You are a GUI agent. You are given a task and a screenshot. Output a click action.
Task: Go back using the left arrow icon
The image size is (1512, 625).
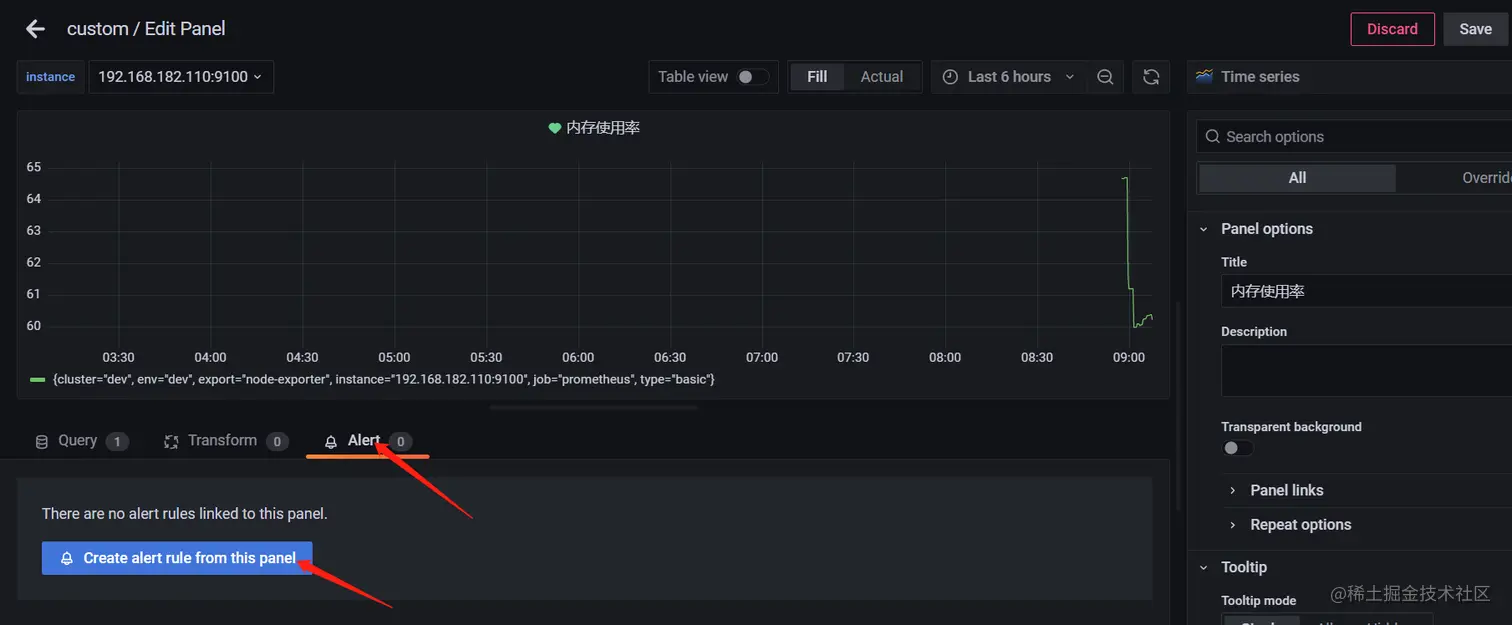pos(36,29)
